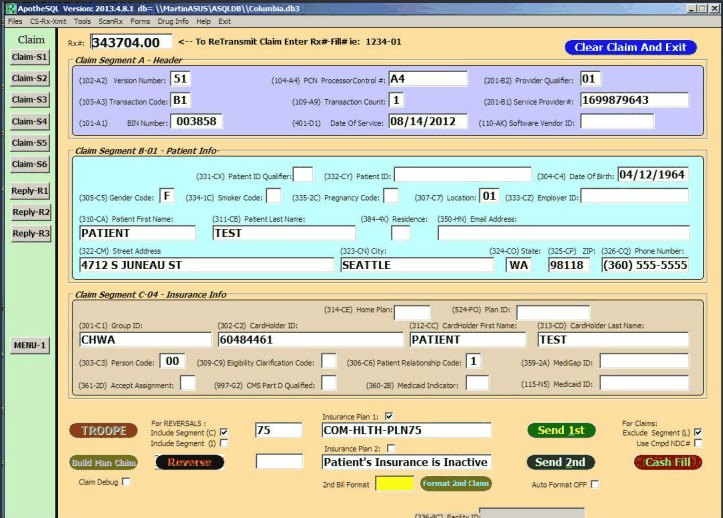This screenshot has height=518, width=723.
Task: Toggle the Auto Format OFF checkbox
Action: click(595, 484)
